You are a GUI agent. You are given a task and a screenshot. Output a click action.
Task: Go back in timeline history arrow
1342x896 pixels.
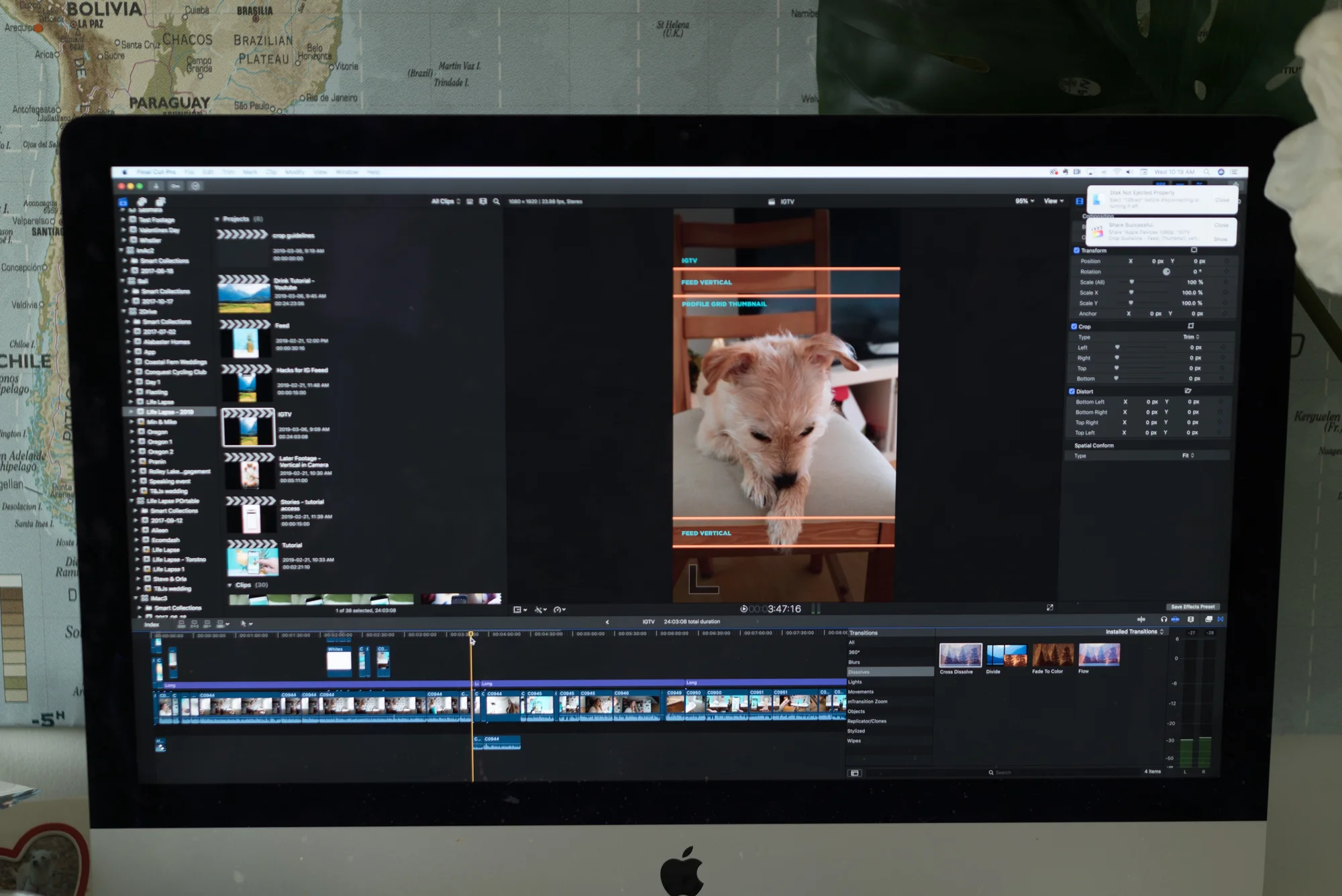click(x=607, y=622)
